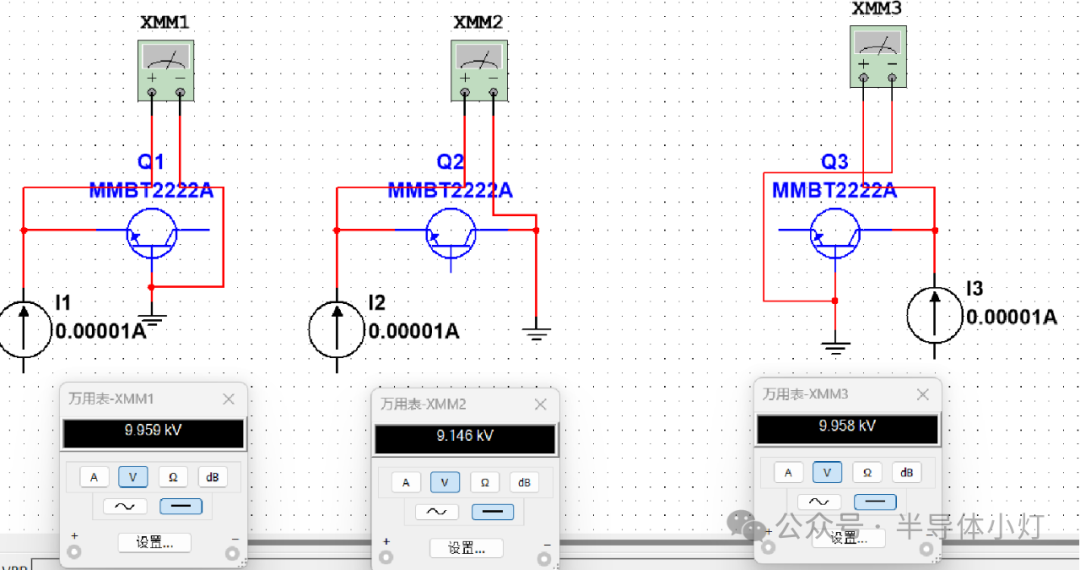Select the XMM1 multimeter instrument icon
This screenshot has width=1080, height=570.
coord(166,70)
